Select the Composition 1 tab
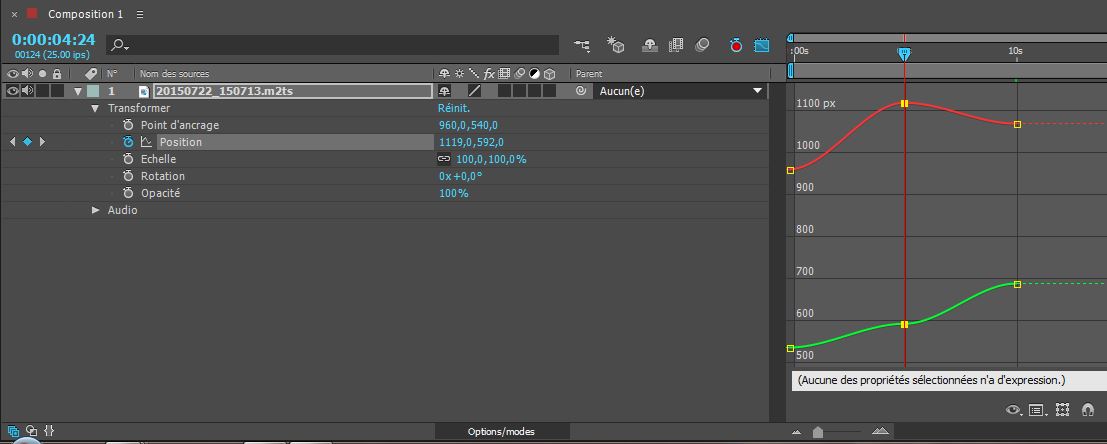1107x444 pixels. (87, 14)
